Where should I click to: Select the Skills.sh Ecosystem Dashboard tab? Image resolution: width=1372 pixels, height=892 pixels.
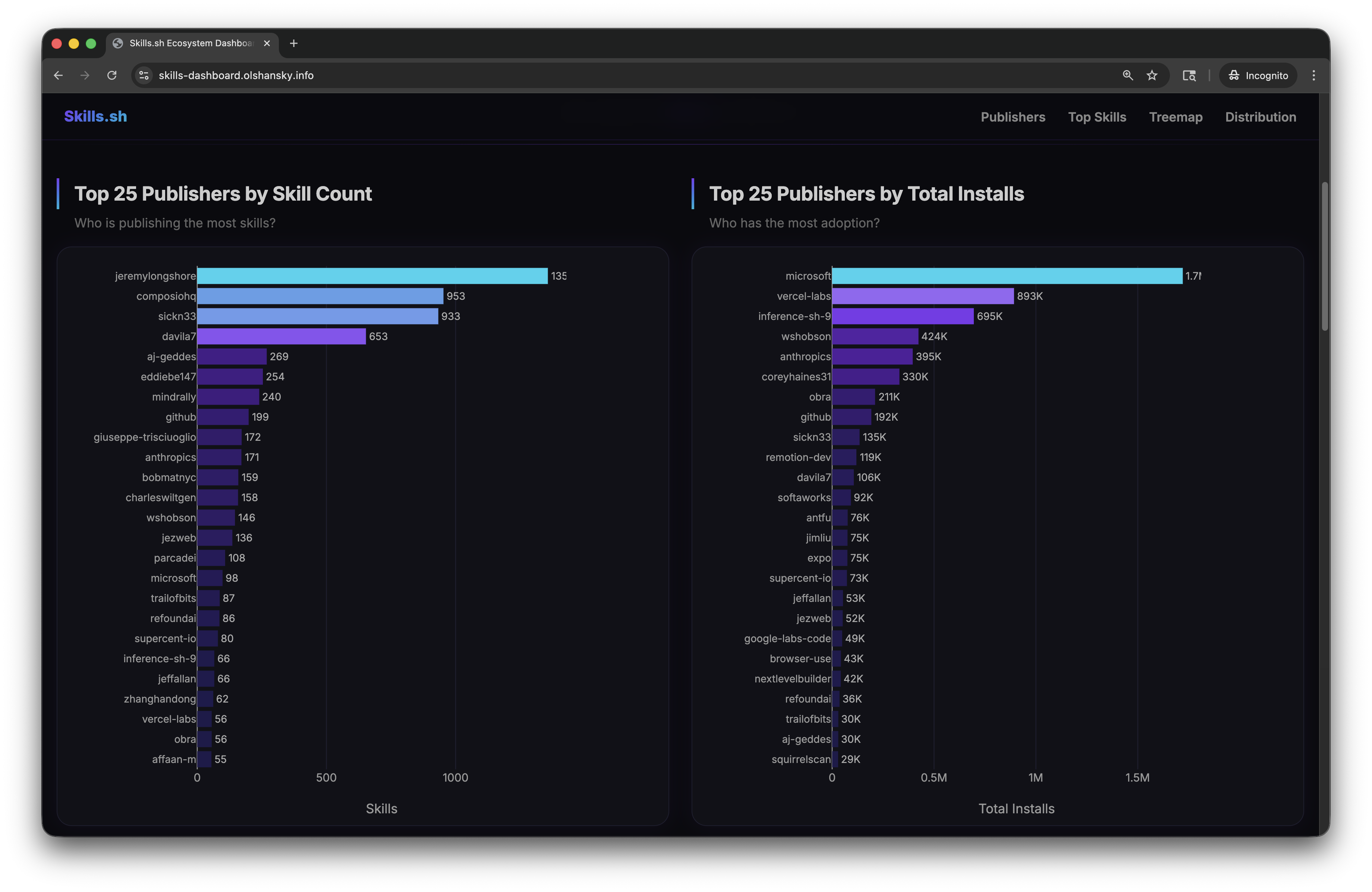click(190, 43)
